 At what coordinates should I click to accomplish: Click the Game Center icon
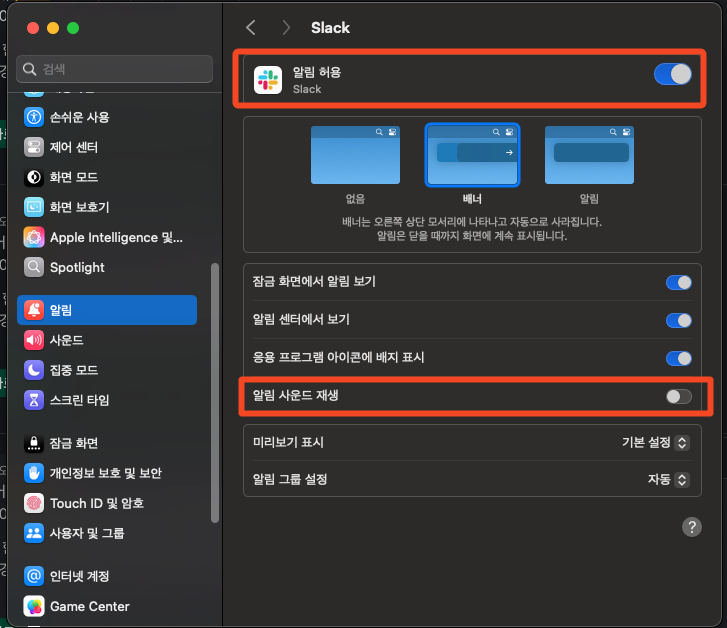34,606
